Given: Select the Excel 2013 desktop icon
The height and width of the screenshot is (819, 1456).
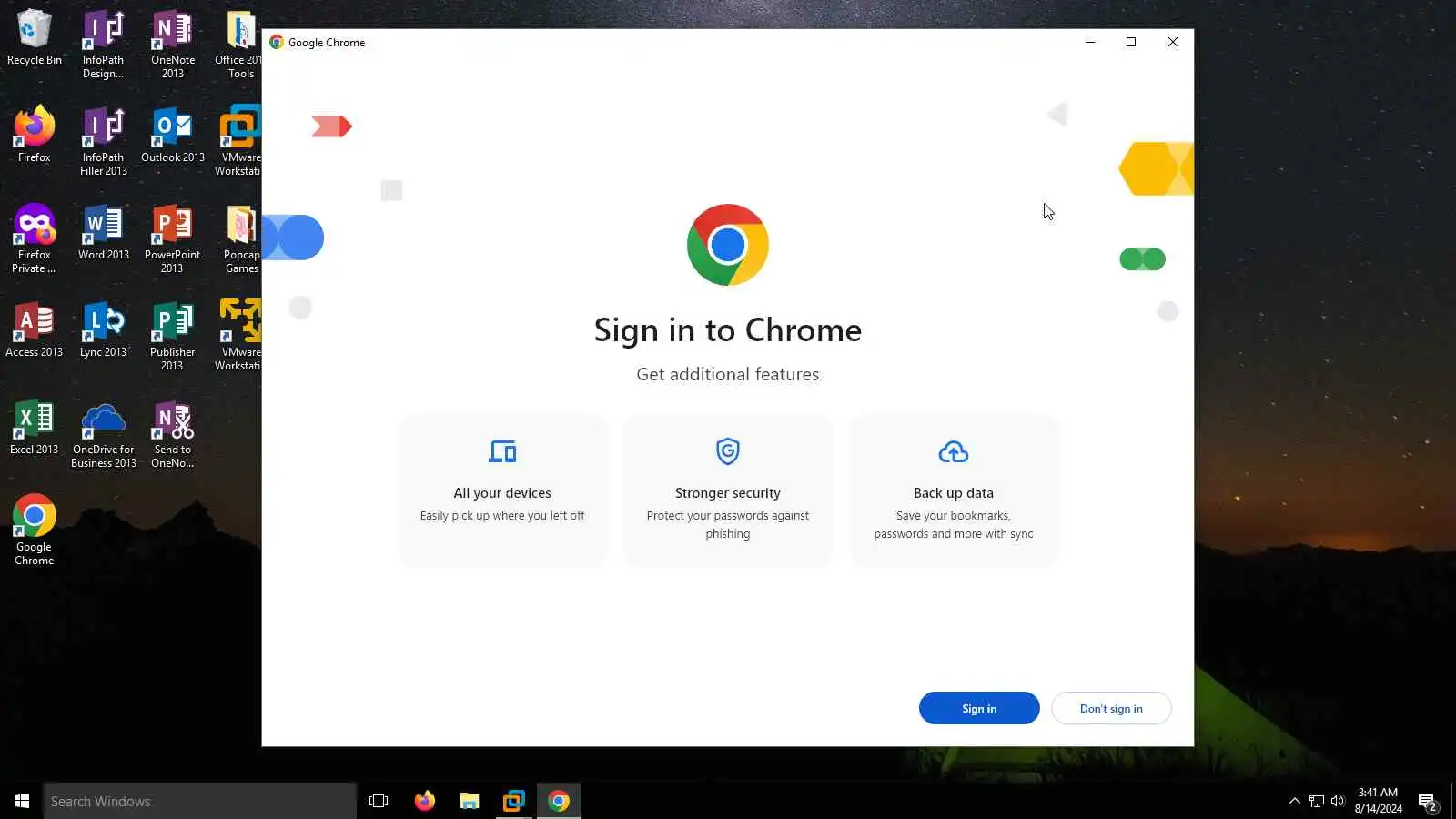Looking at the screenshot, I should (x=34, y=427).
